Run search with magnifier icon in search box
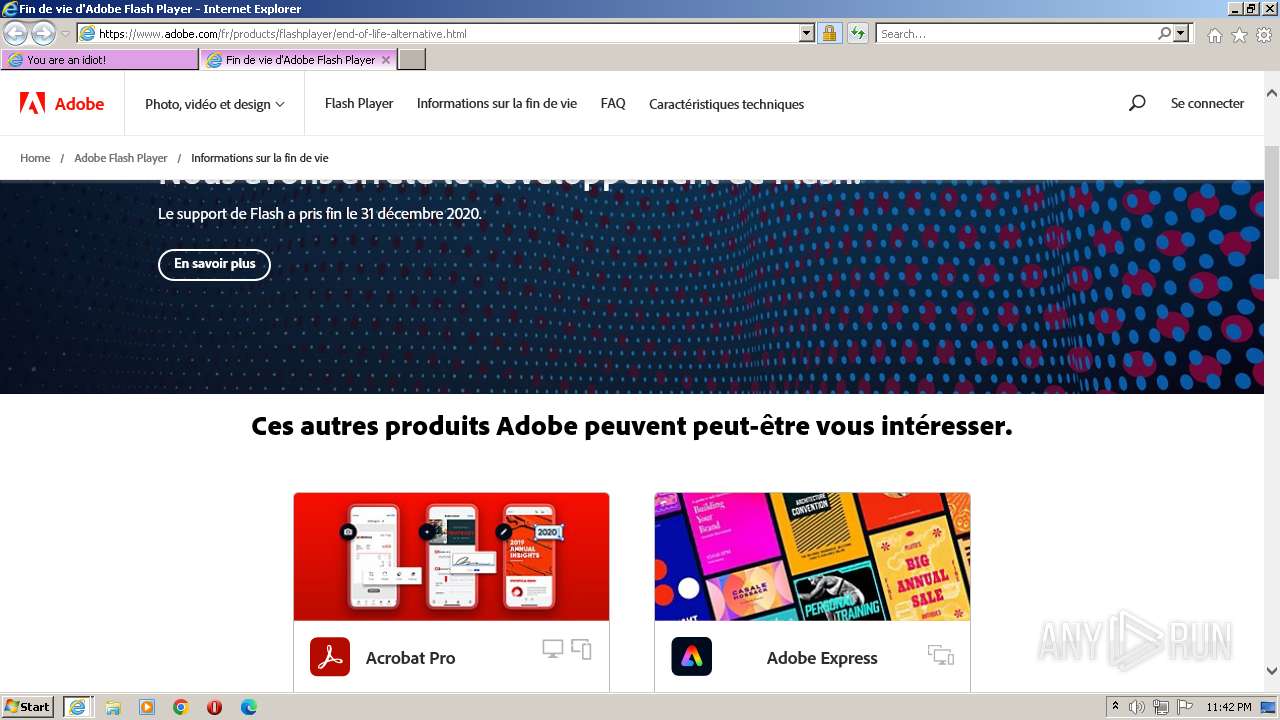 click(x=1165, y=34)
